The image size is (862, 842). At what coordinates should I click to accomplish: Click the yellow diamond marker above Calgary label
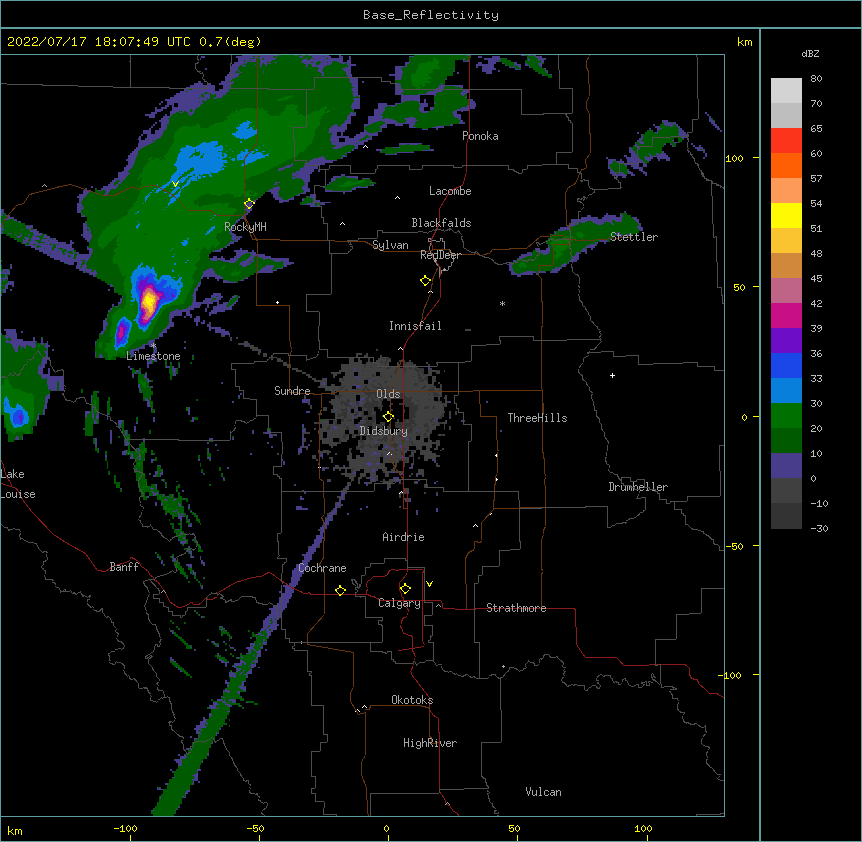(405, 589)
